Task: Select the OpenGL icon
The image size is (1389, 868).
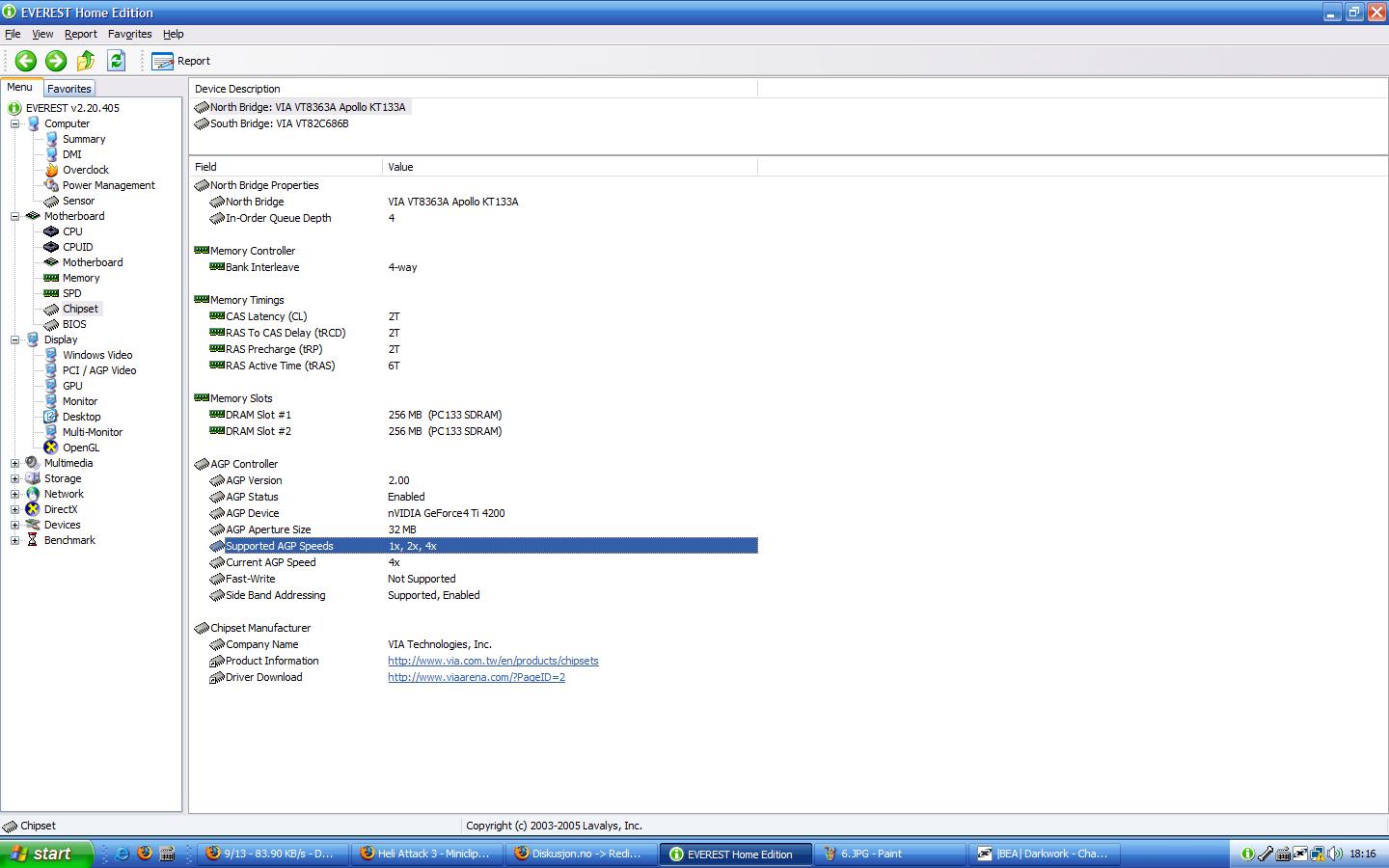Action: coord(51,448)
